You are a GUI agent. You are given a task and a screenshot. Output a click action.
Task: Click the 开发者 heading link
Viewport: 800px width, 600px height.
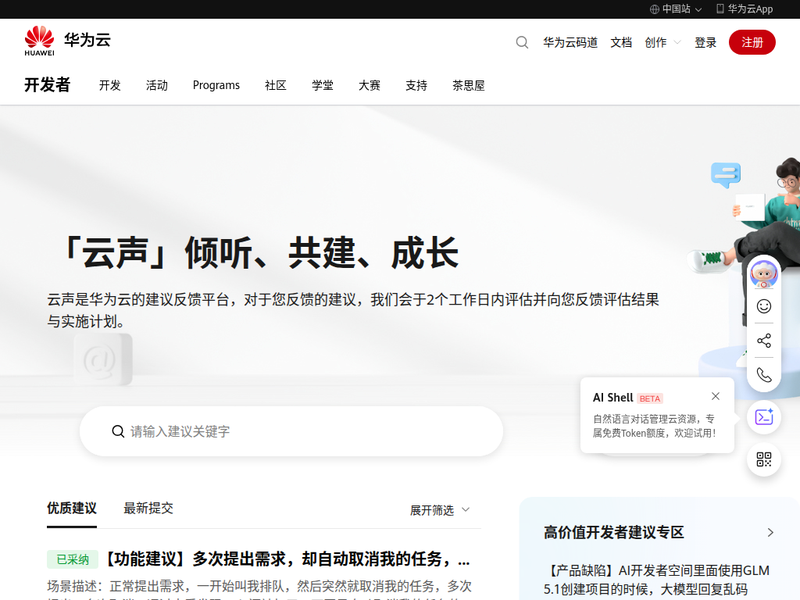click(x=47, y=85)
